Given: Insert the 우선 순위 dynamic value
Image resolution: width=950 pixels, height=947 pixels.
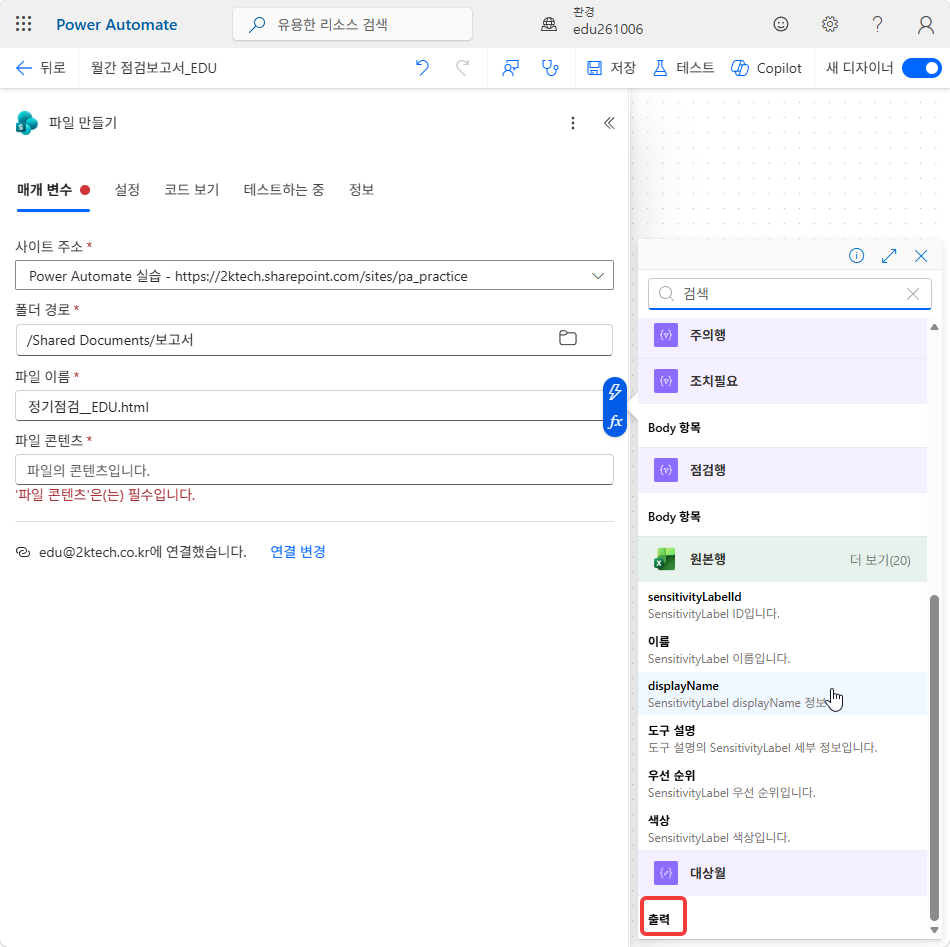Looking at the screenshot, I should pyautogui.click(x=782, y=783).
